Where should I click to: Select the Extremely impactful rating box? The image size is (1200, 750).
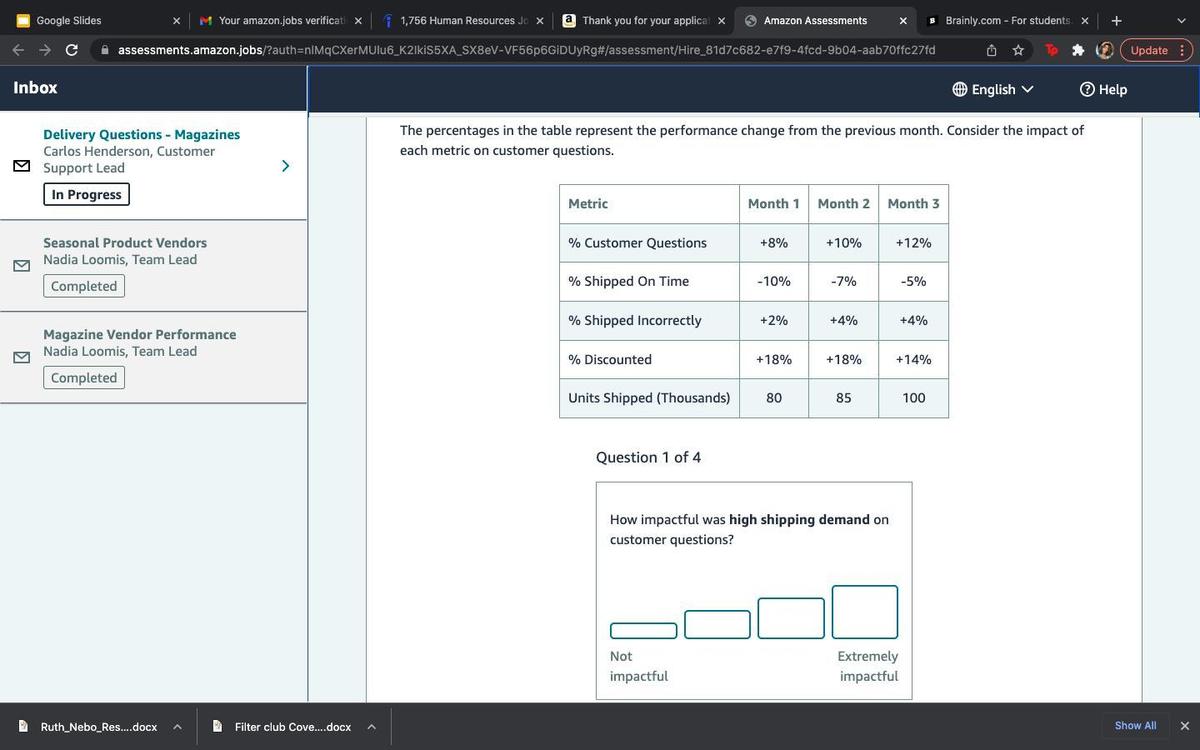pos(865,612)
